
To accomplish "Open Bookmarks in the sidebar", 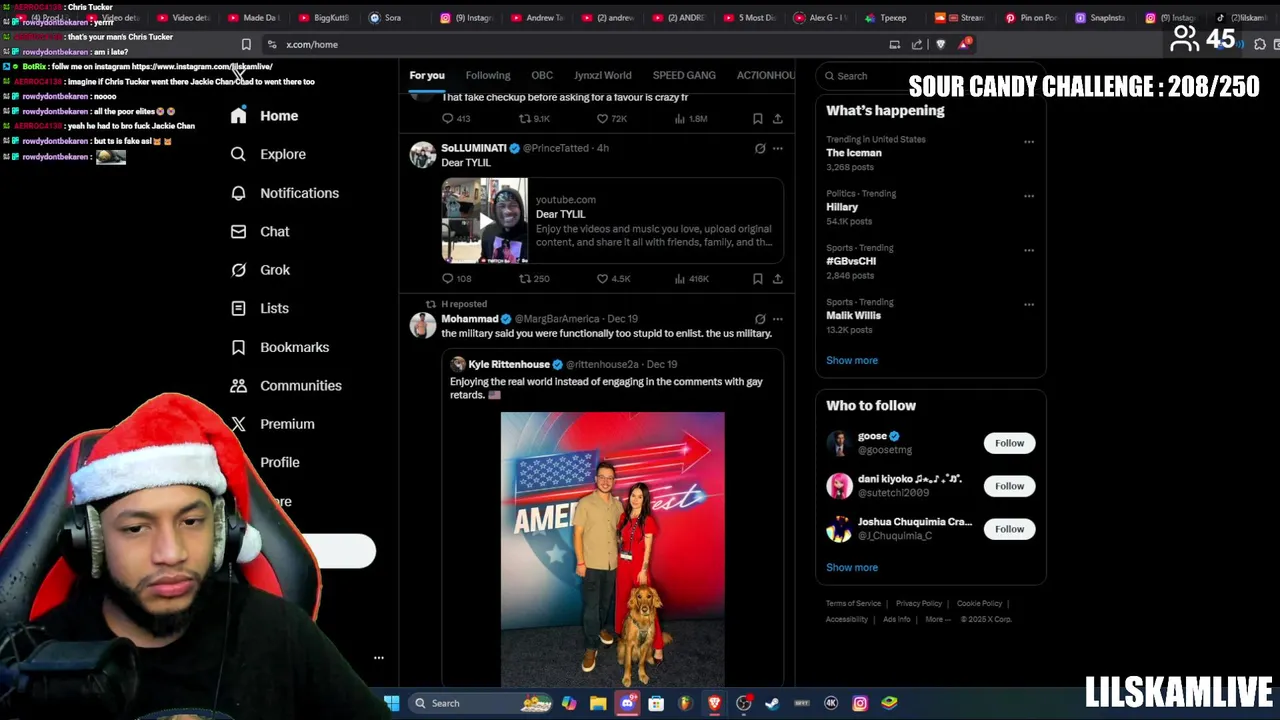I will point(279,347).
